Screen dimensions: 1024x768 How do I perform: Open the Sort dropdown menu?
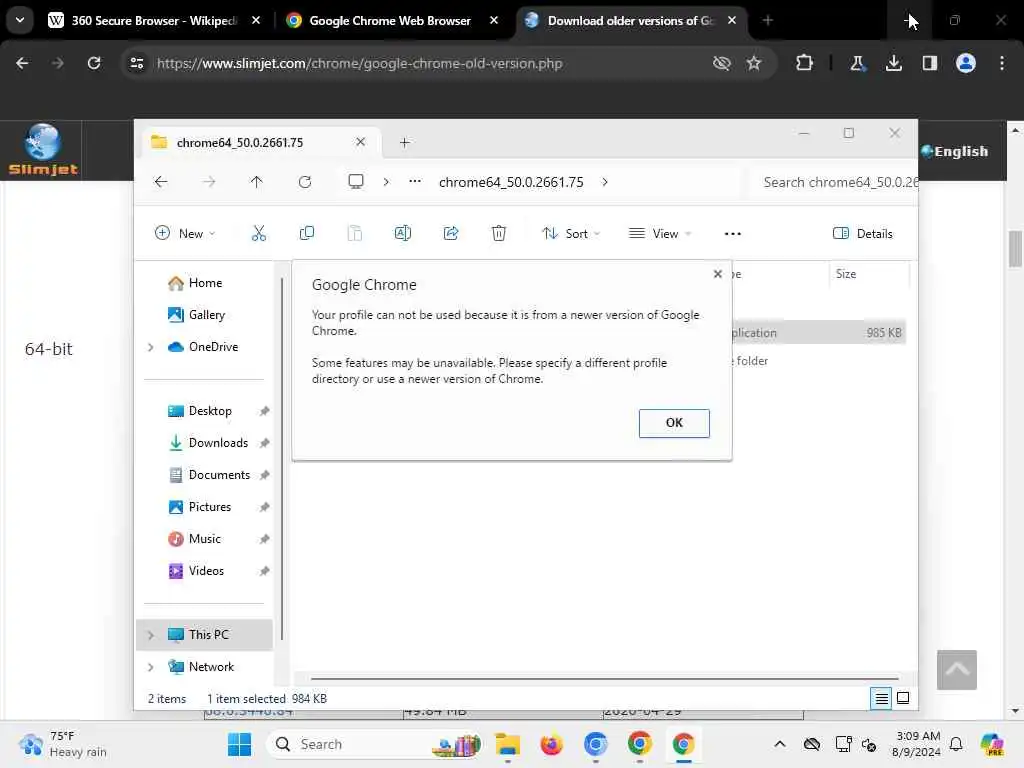[x=571, y=233]
